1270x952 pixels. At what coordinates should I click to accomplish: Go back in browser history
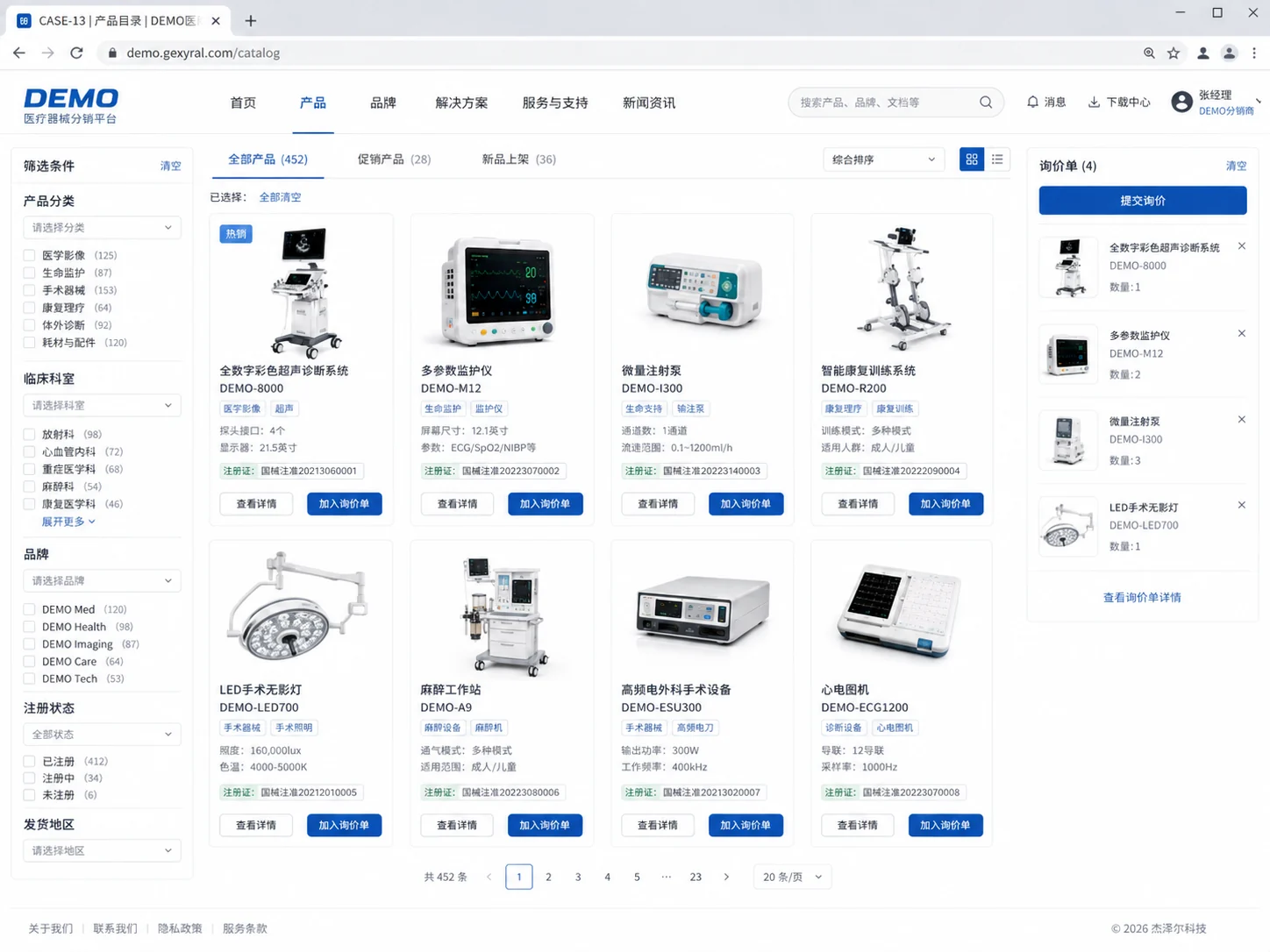pos(19,53)
